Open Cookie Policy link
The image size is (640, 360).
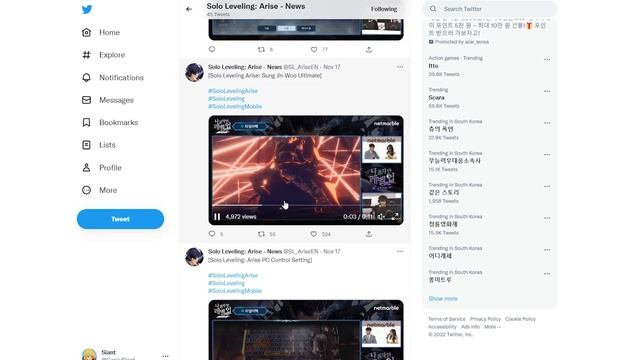pos(520,319)
